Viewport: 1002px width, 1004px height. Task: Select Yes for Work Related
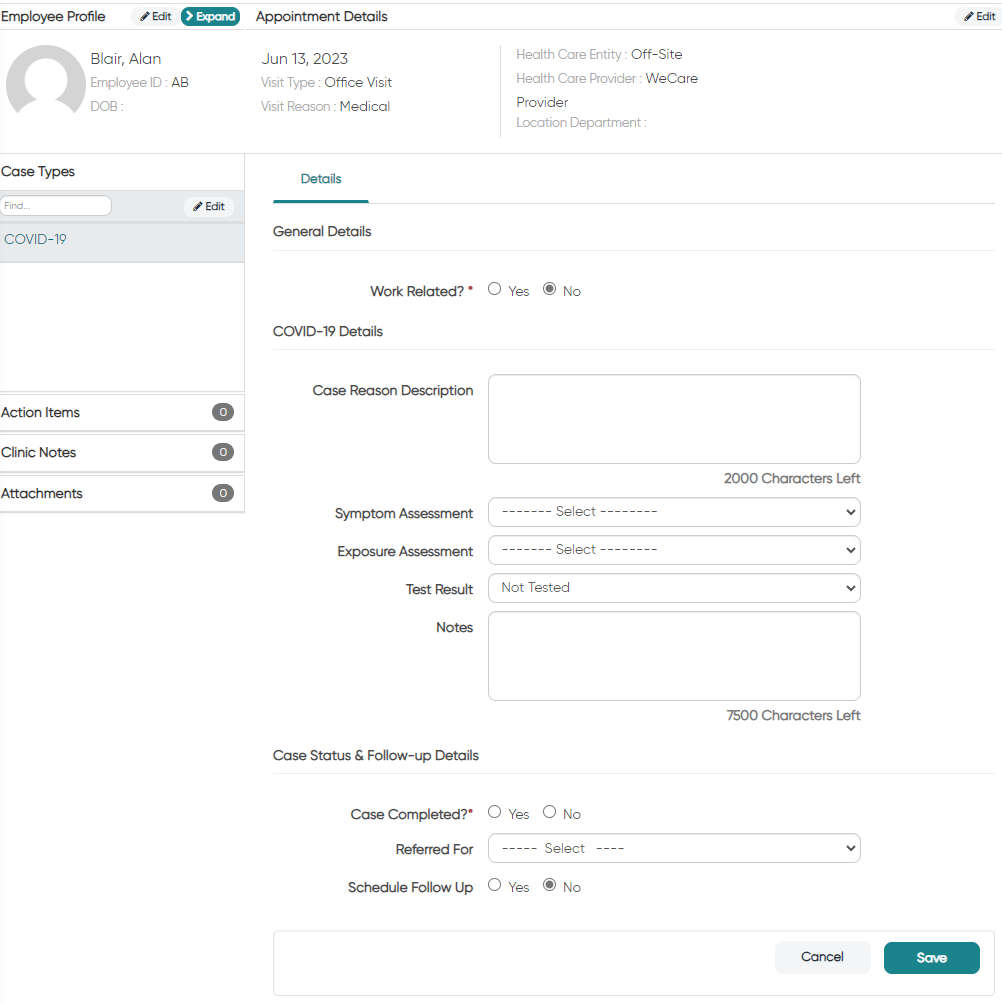(x=494, y=289)
